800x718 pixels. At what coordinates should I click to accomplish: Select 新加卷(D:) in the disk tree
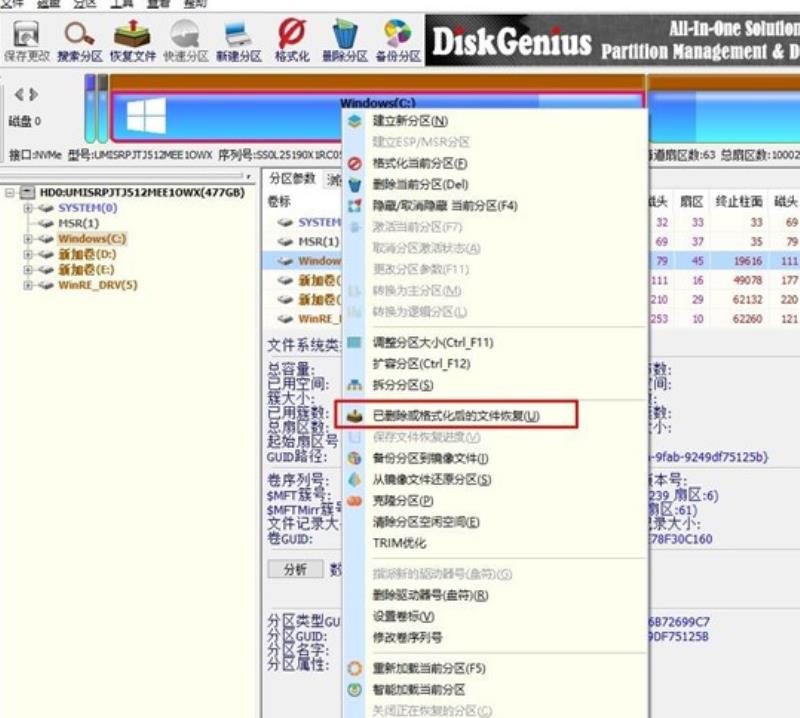[87, 254]
